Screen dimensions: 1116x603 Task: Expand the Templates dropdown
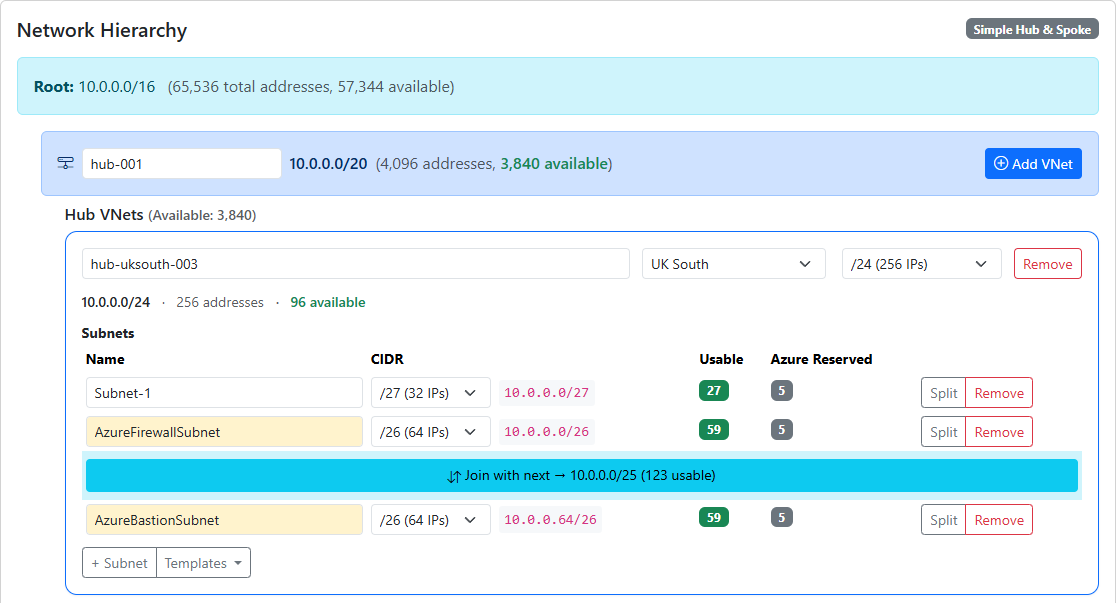(203, 562)
